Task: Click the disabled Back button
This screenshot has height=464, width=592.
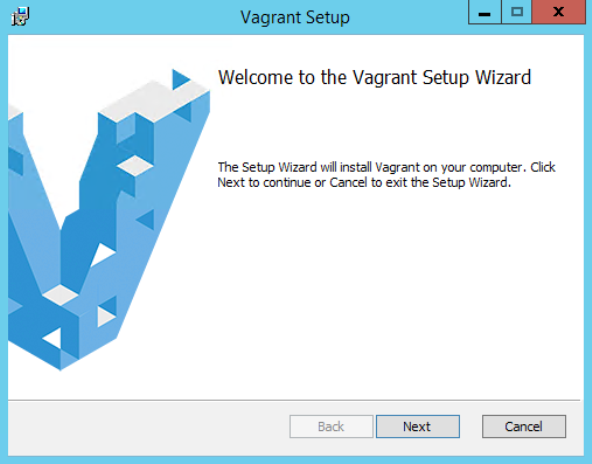Action: (x=331, y=427)
